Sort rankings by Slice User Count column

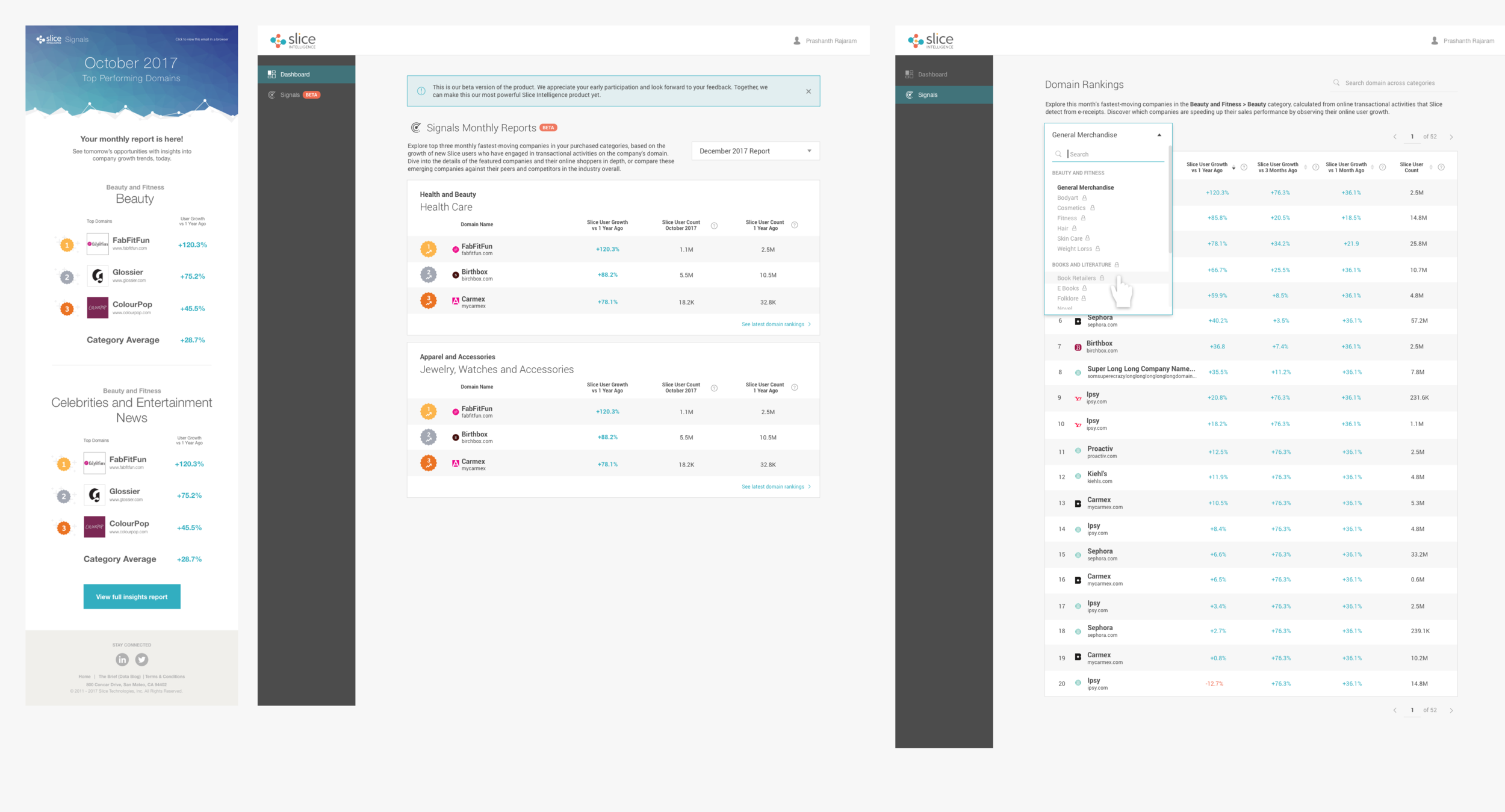pyautogui.click(x=1431, y=167)
